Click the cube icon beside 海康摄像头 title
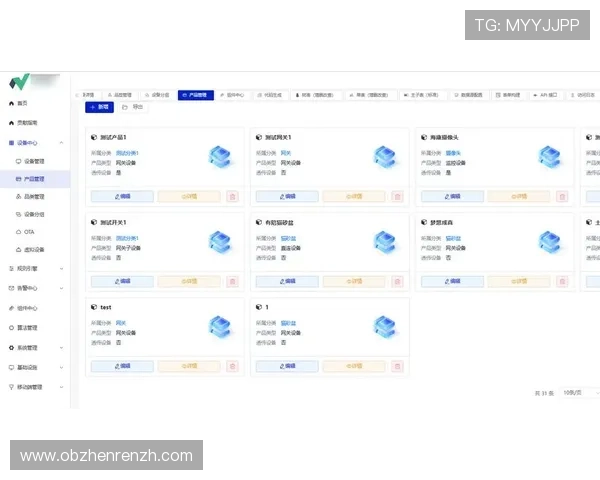Screen dimensions: 600x480 tap(424, 137)
